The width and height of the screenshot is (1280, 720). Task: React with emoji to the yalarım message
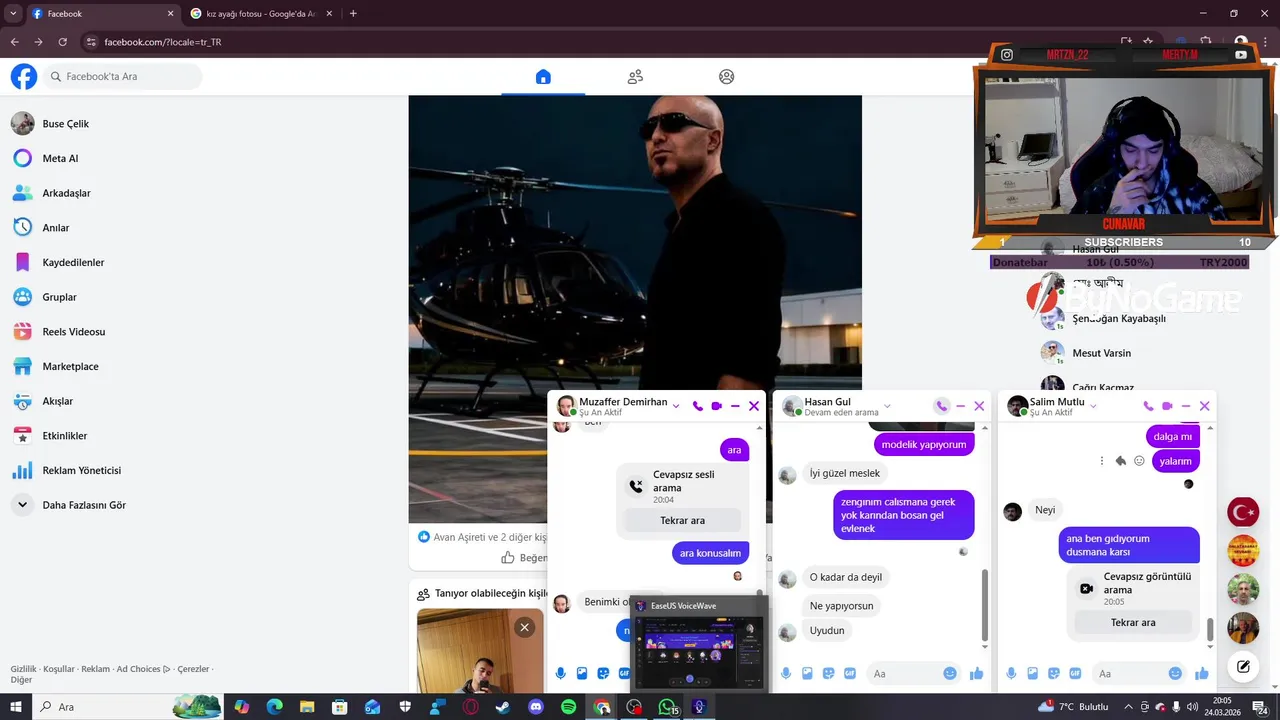click(1139, 461)
